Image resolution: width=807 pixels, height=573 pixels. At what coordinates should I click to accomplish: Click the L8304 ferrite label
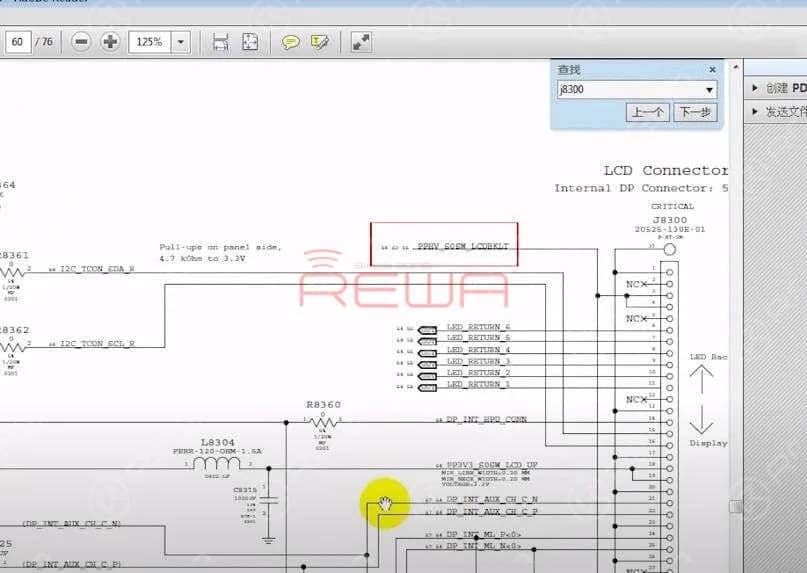[x=217, y=442]
